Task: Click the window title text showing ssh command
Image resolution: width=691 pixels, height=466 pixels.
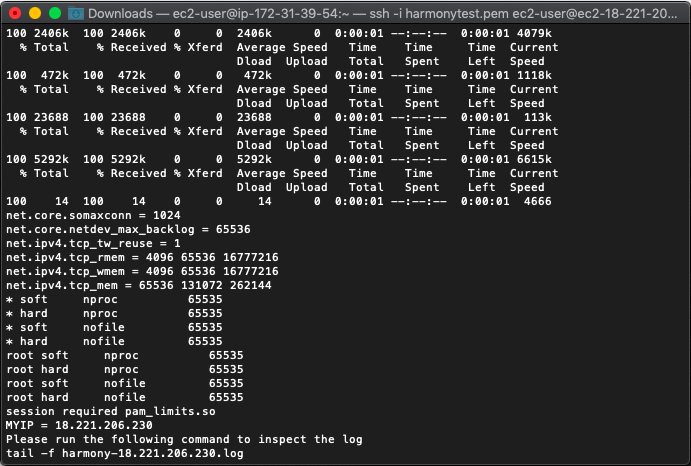Action: [x=380, y=14]
